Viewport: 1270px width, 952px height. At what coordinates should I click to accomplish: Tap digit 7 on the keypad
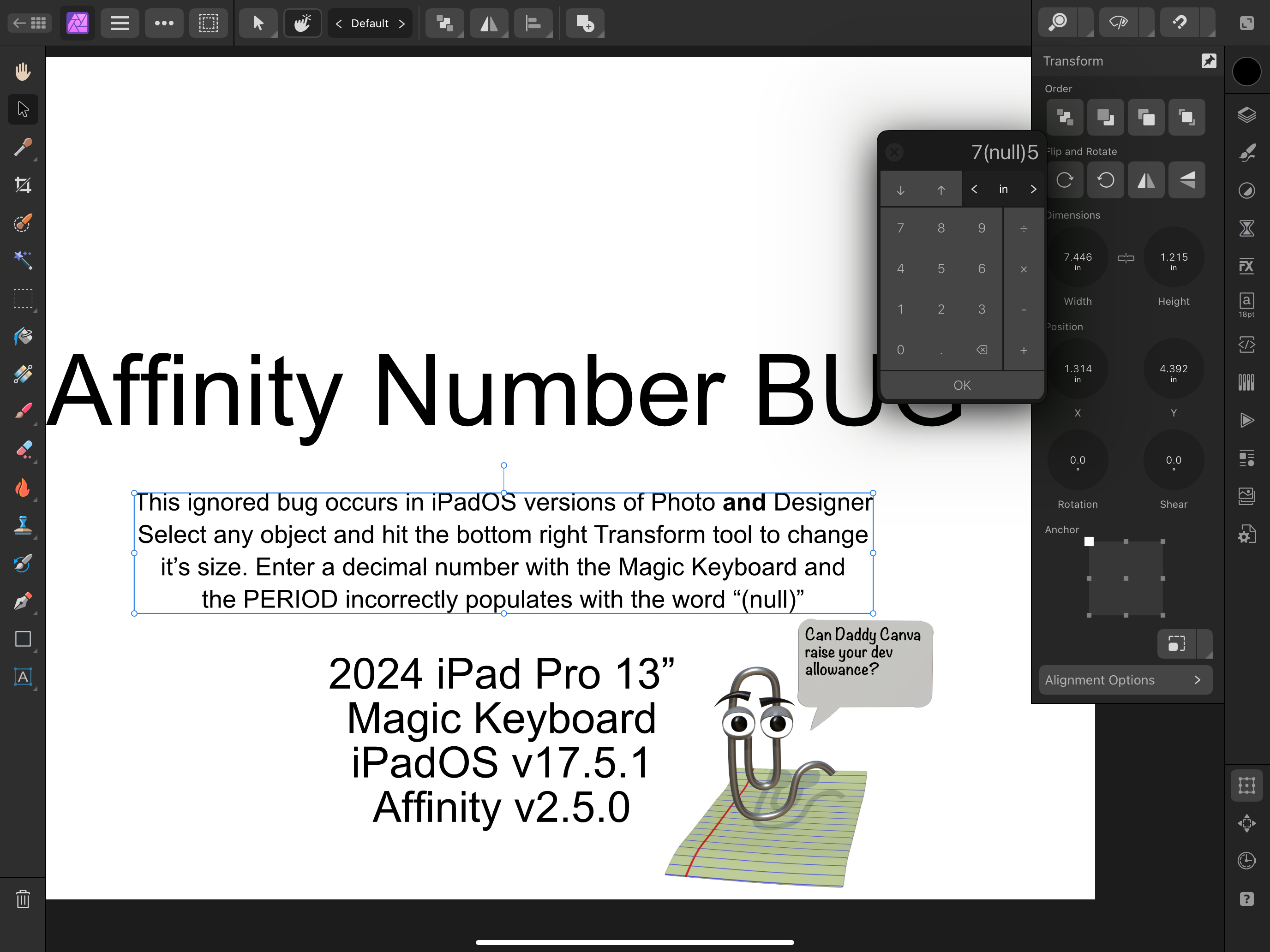click(900, 228)
